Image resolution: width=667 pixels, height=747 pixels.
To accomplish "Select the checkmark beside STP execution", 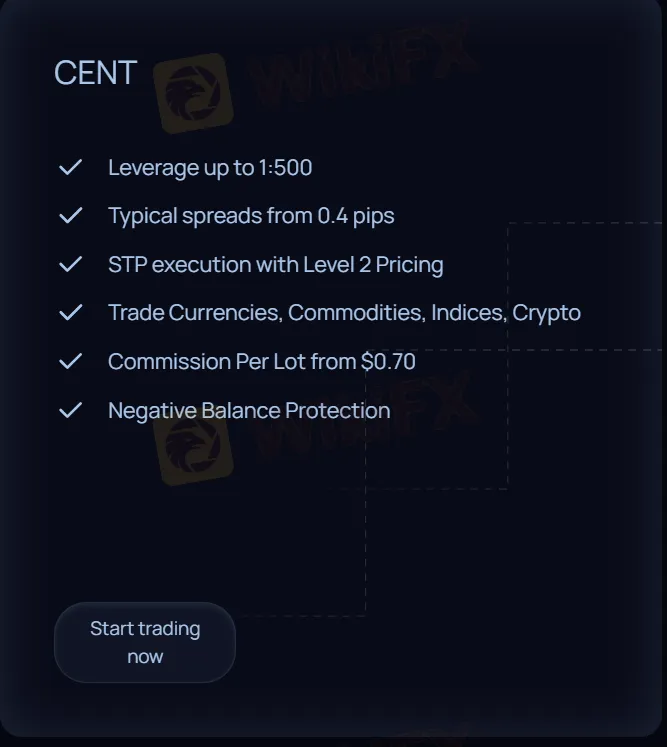I will point(70,264).
